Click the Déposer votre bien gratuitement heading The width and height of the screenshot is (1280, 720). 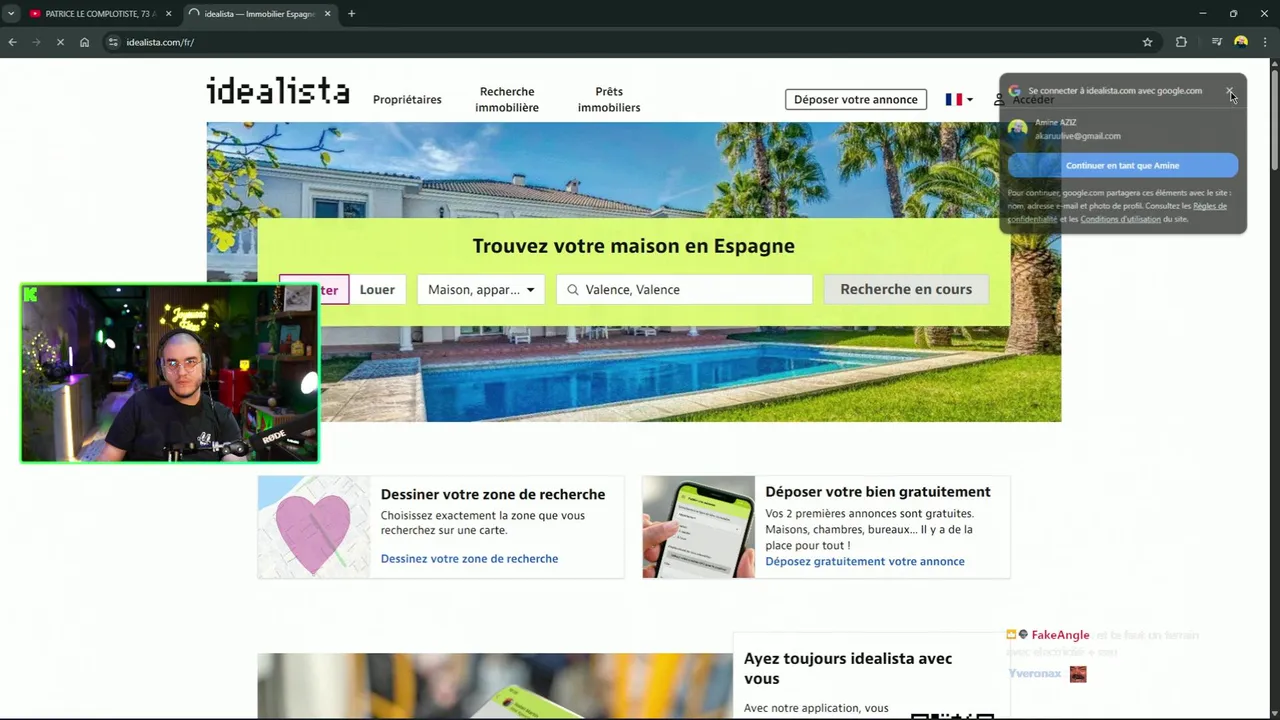coord(878,492)
